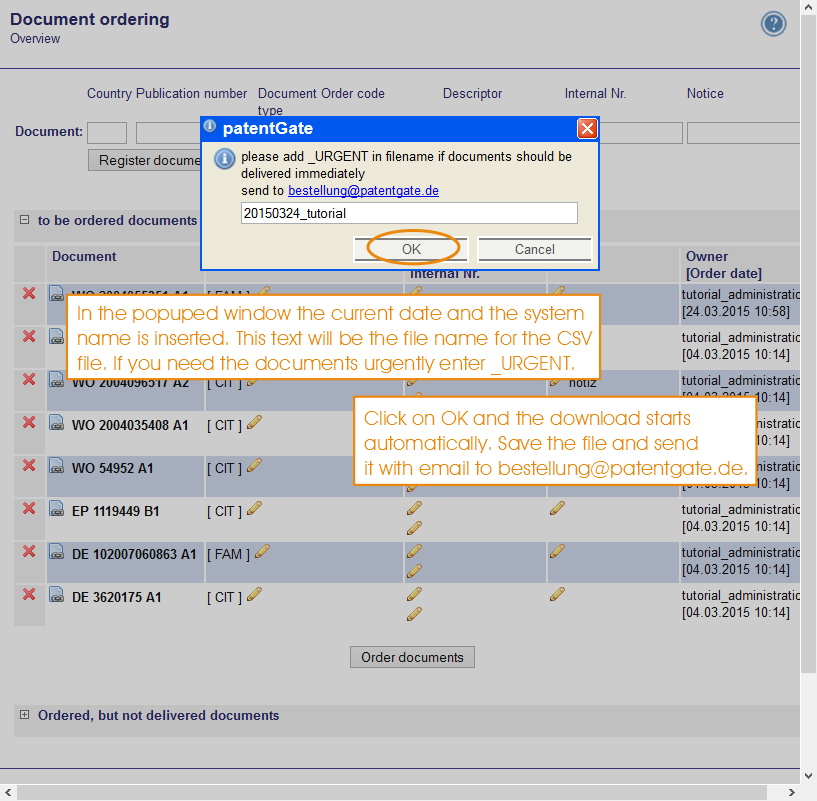817x801 pixels.
Task: Delete the DE 102007060863 A1 document row
Action: click(29, 551)
